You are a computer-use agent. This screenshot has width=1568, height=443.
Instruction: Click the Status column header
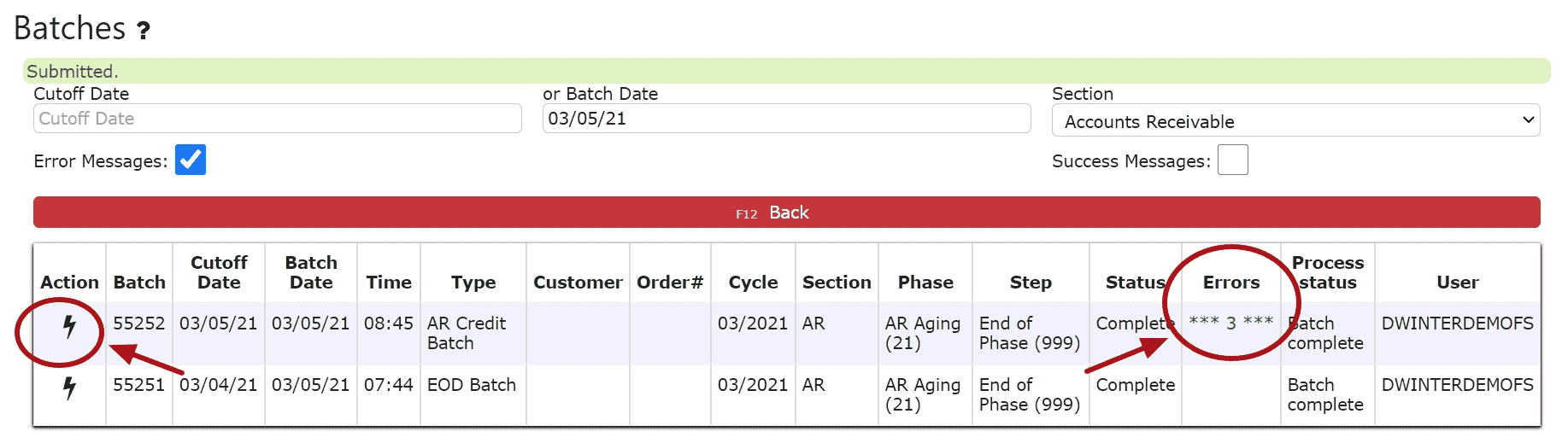point(1135,283)
